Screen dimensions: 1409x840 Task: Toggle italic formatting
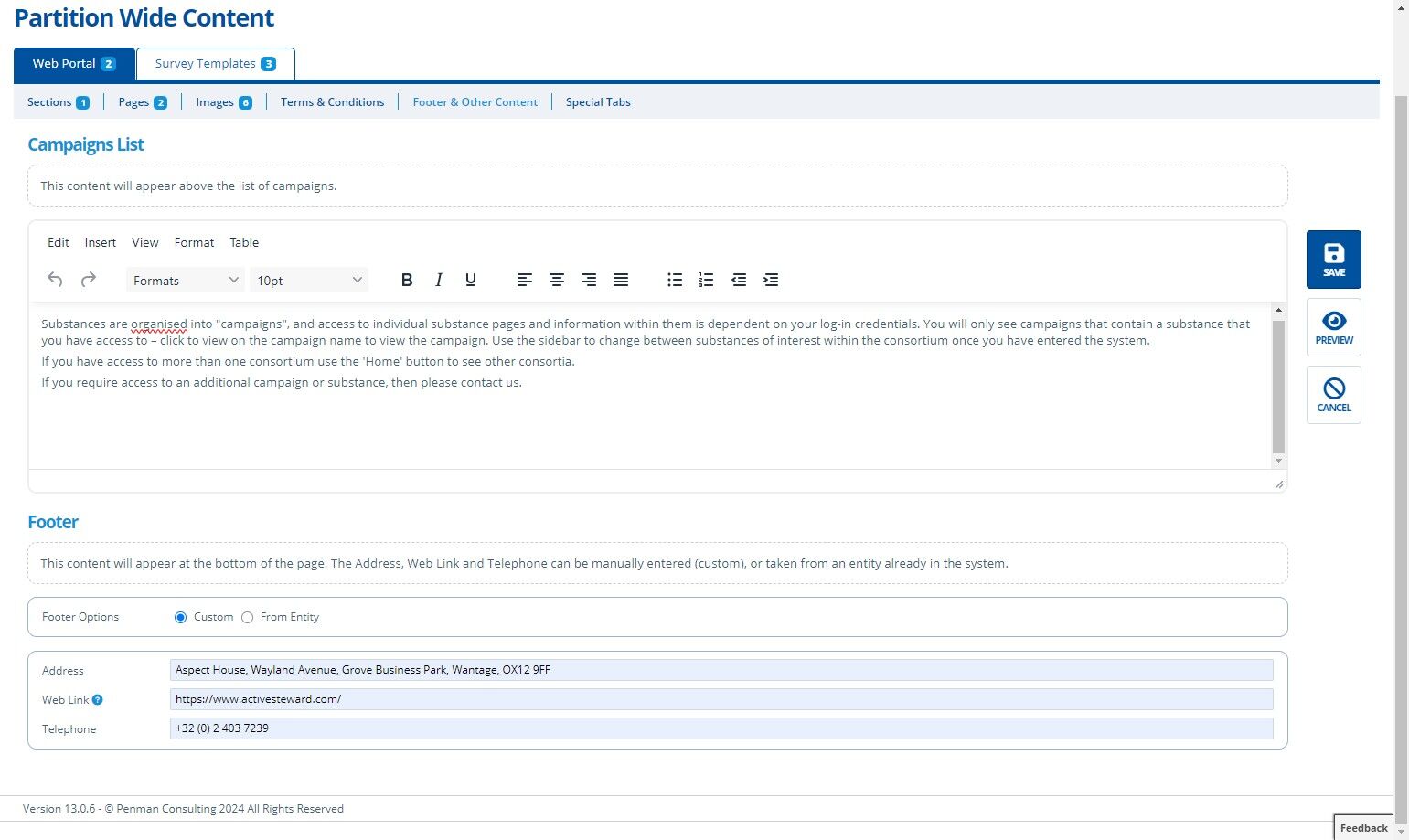(439, 280)
